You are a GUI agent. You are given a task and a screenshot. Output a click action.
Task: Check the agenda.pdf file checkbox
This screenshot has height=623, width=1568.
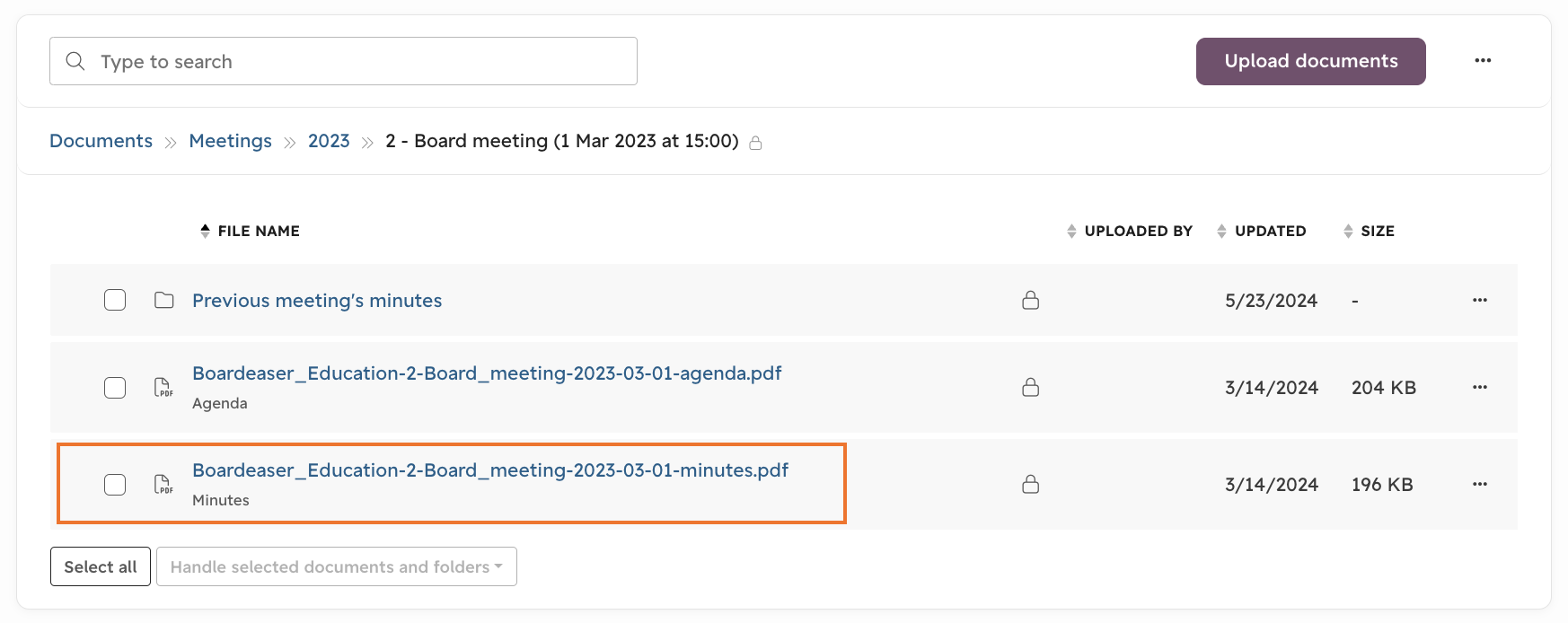pyautogui.click(x=115, y=388)
